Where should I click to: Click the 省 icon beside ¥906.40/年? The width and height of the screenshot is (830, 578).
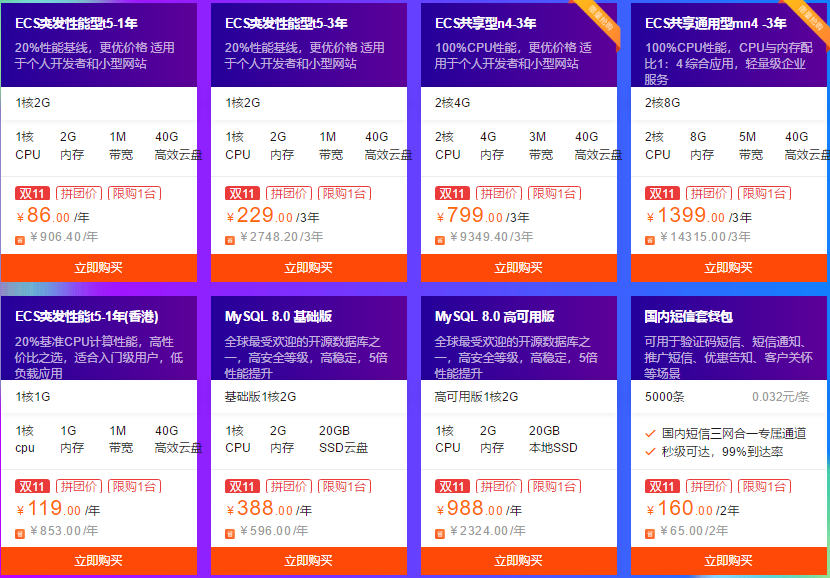tap(20, 240)
